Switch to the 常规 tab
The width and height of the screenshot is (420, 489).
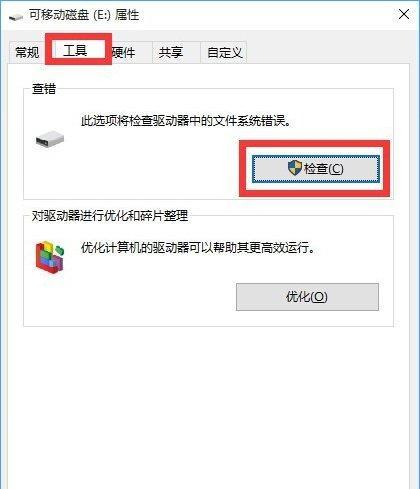click(x=27, y=52)
